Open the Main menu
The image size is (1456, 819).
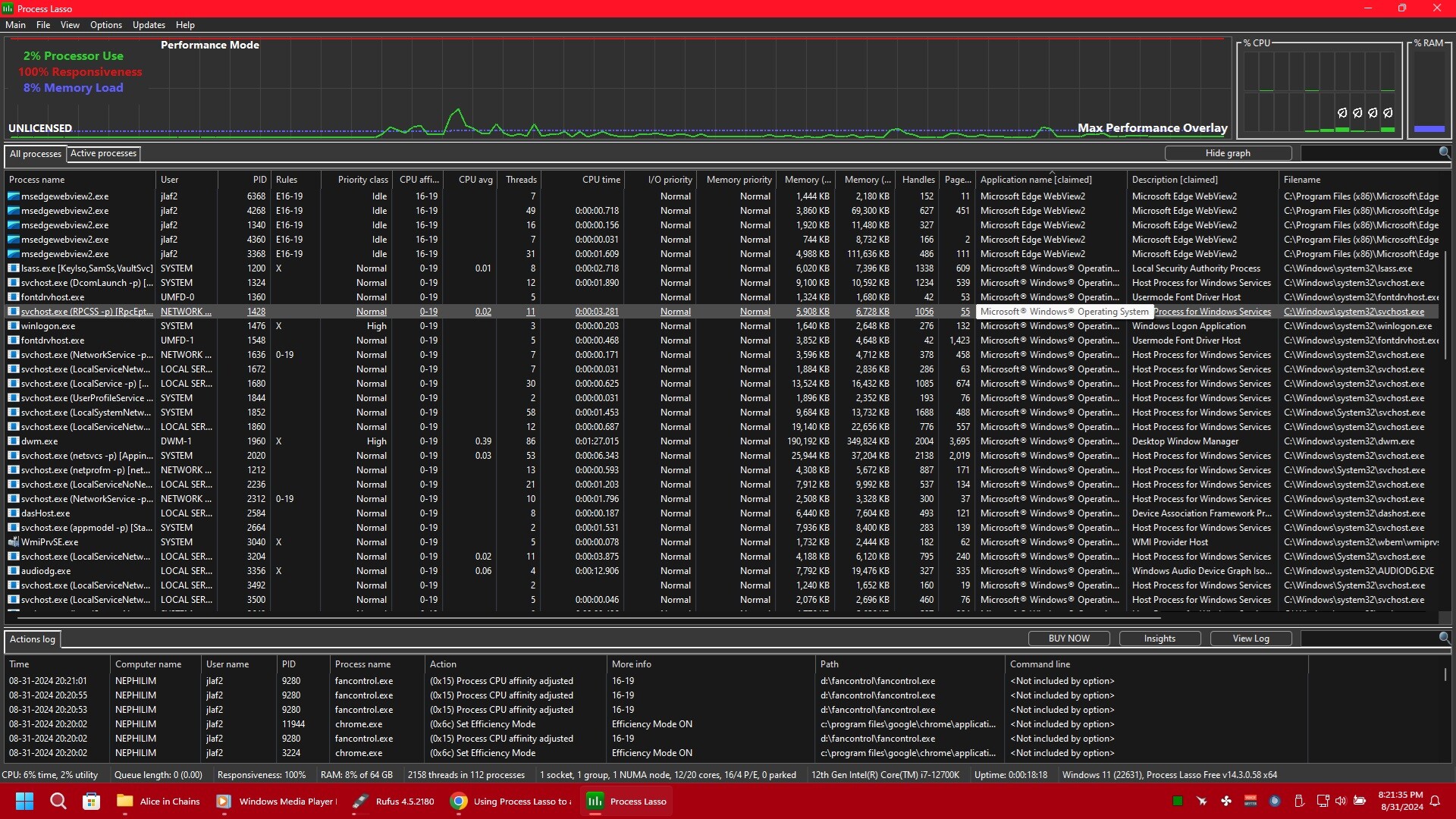15,25
